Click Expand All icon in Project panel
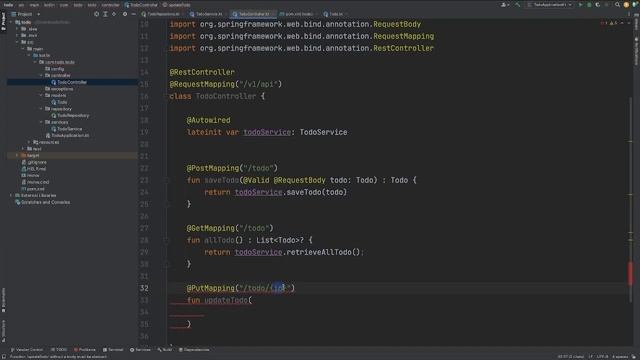Viewport: 640px width, 360px height. (105, 14)
